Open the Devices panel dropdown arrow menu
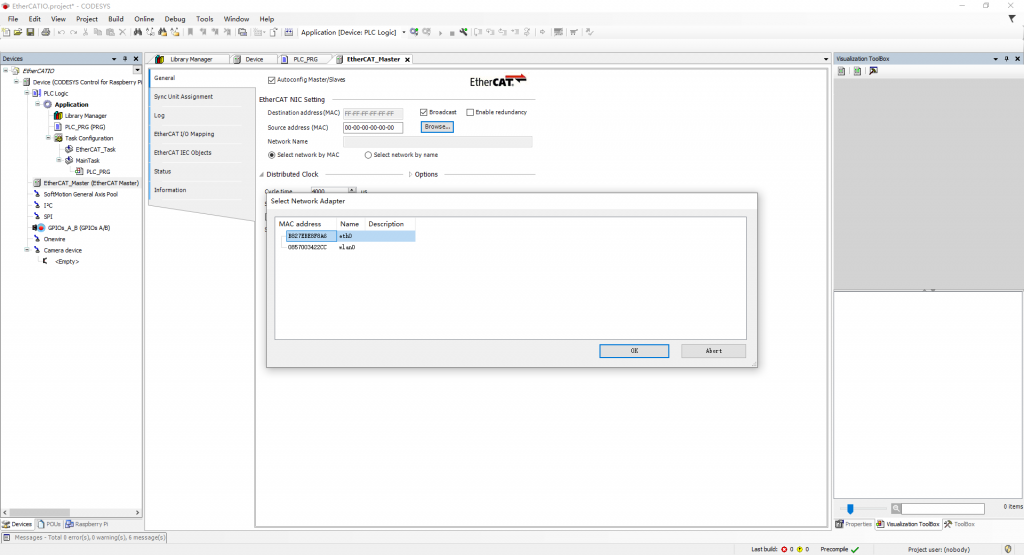The height and width of the screenshot is (555, 1024). click(114, 59)
